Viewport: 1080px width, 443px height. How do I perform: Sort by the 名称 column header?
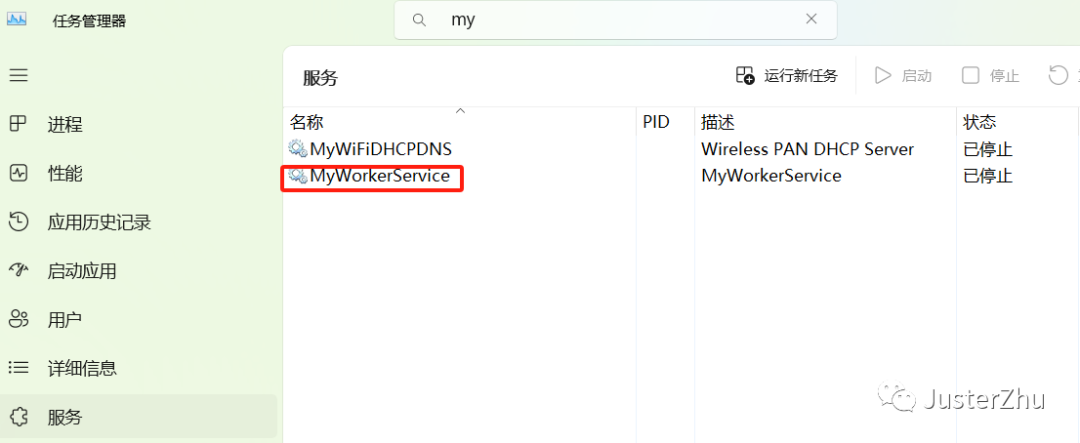point(307,123)
